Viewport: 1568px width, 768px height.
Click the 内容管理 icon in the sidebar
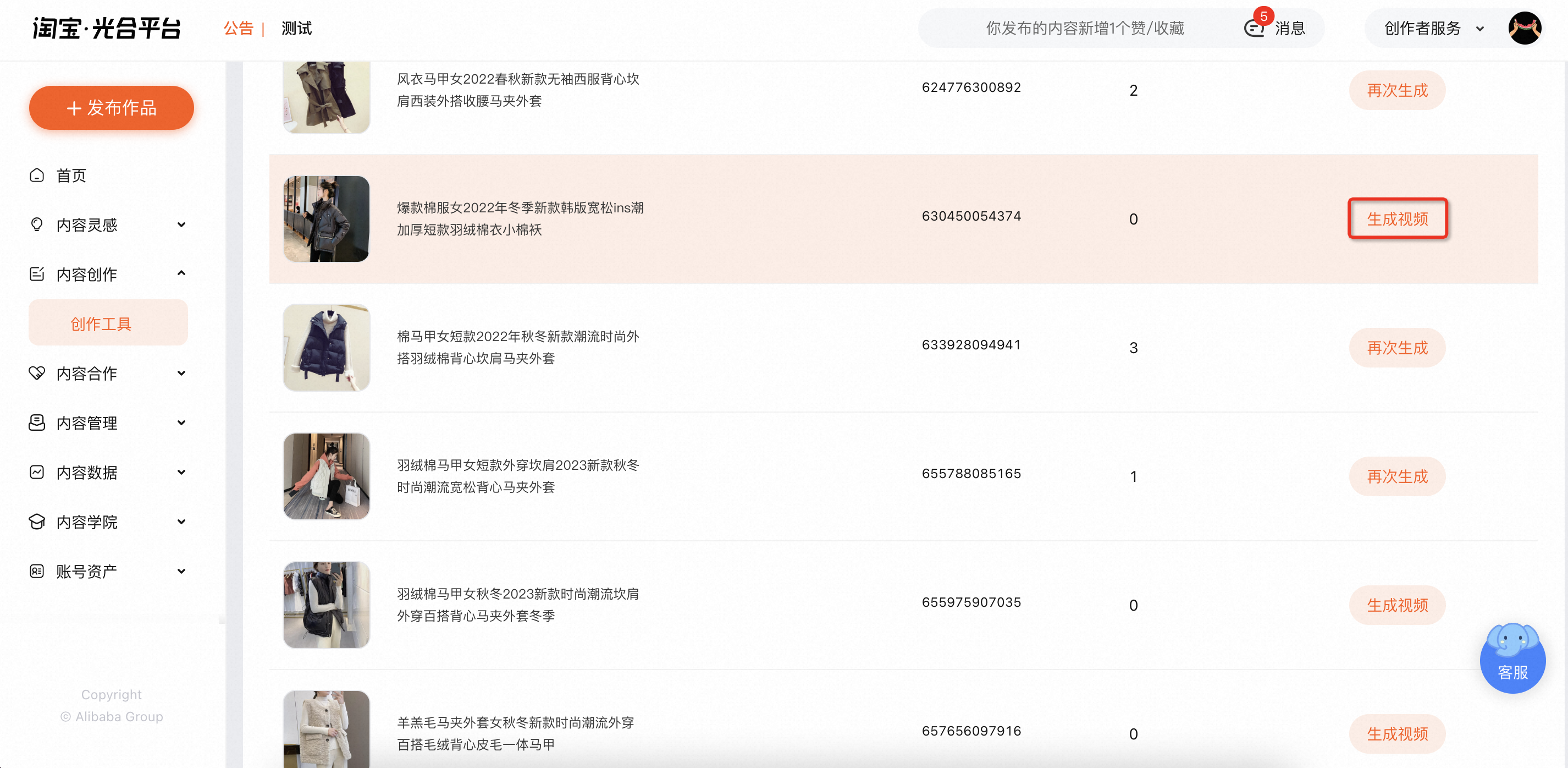pos(36,423)
